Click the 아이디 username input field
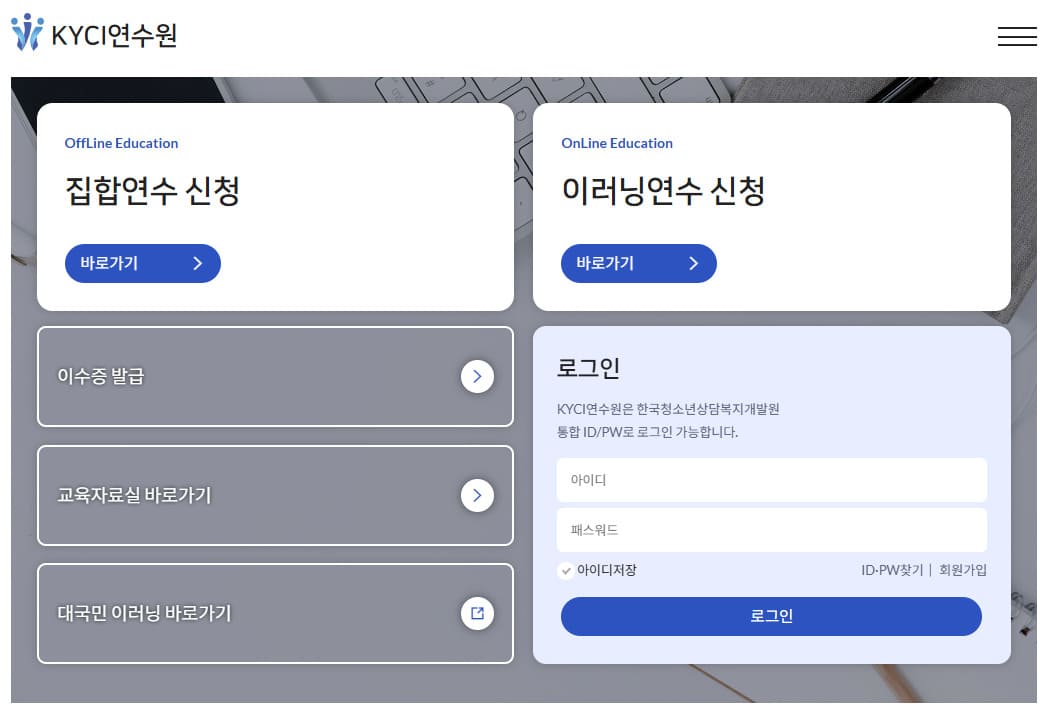This screenshot has width=1049, height=715. click(771, 480)
